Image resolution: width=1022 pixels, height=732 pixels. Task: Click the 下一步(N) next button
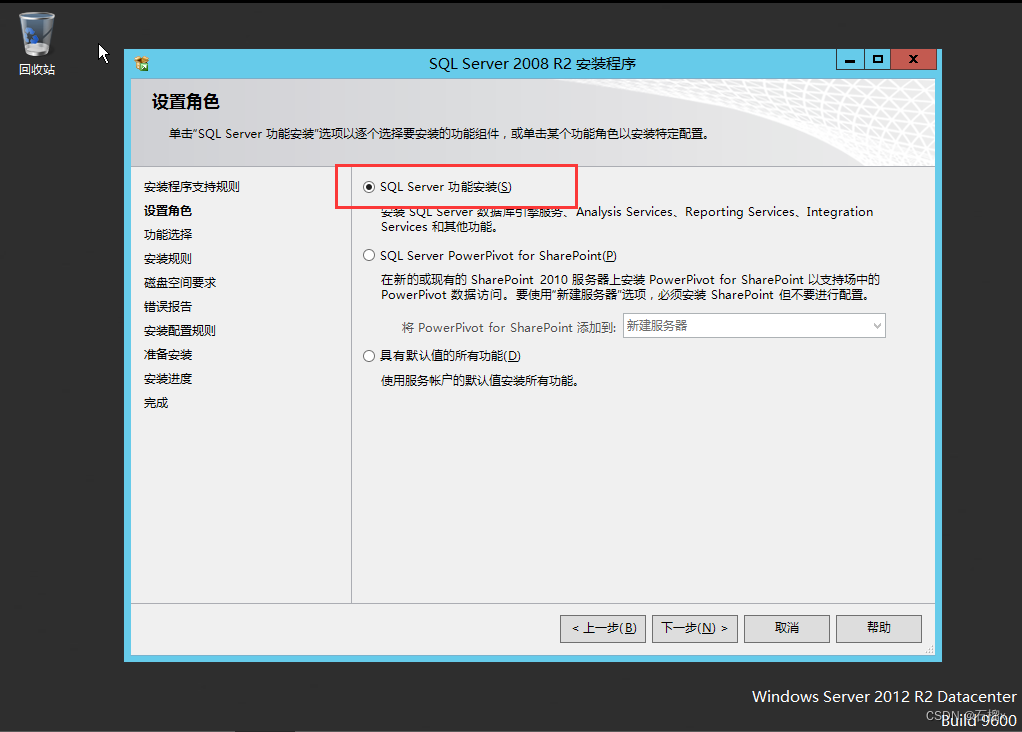[695, 628]
